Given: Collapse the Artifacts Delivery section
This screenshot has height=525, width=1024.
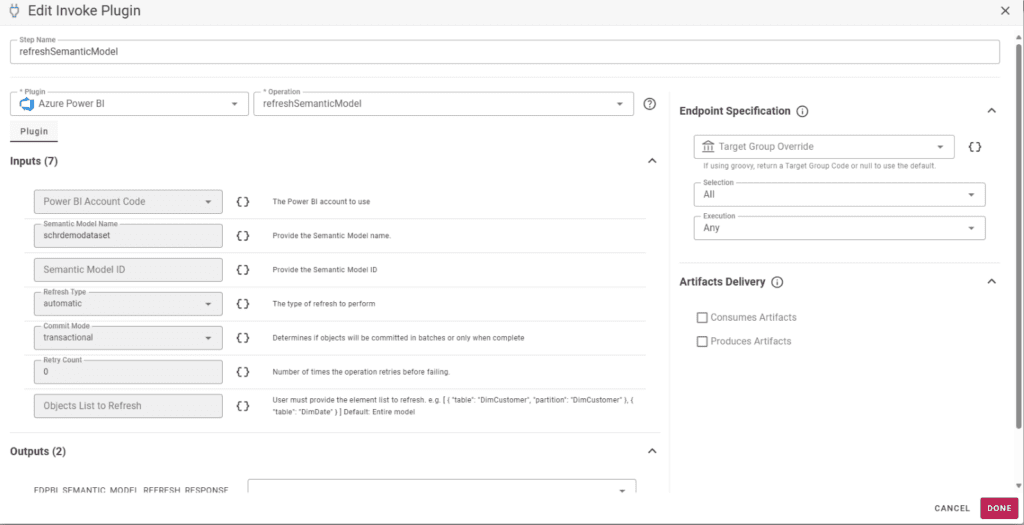Looking at the screenshot, I should click(991, 282).
